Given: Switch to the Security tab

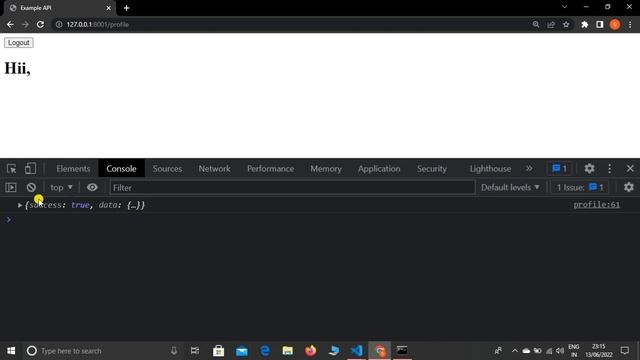Looking at the screenshot, I should click(431, 169).
